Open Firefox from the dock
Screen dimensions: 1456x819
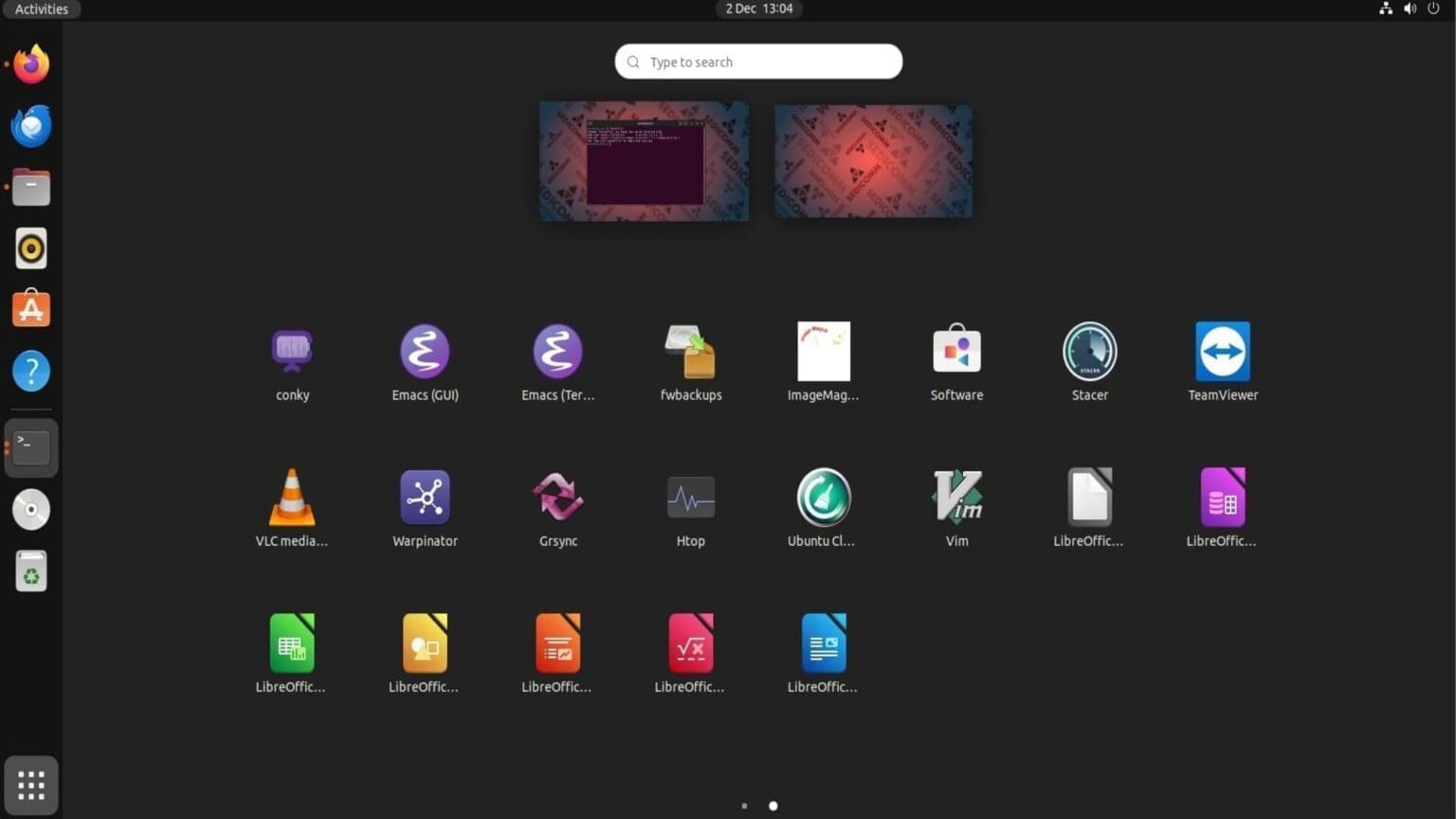[30, 63]
